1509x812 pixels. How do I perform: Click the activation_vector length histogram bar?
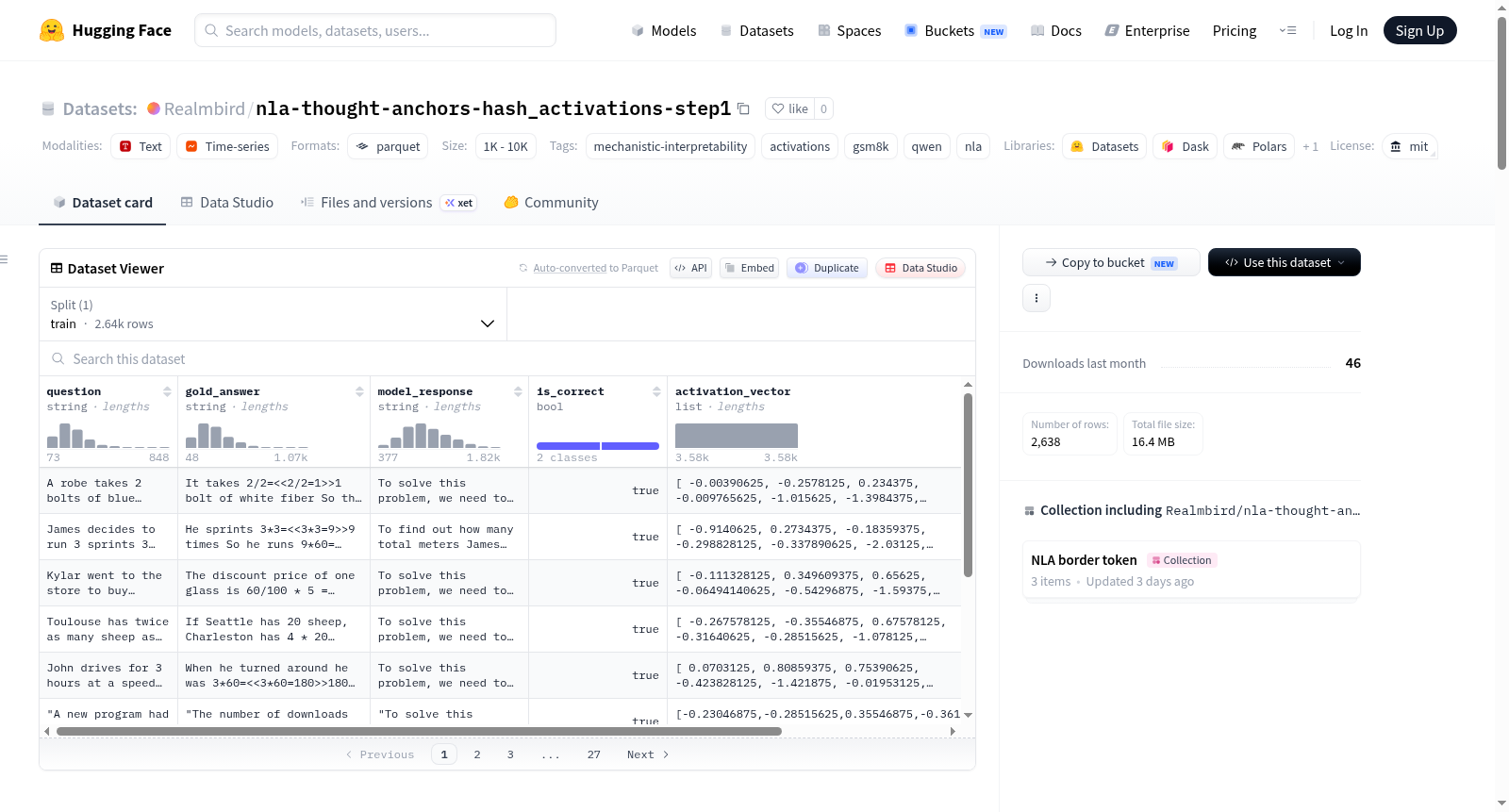click(737, 436)
